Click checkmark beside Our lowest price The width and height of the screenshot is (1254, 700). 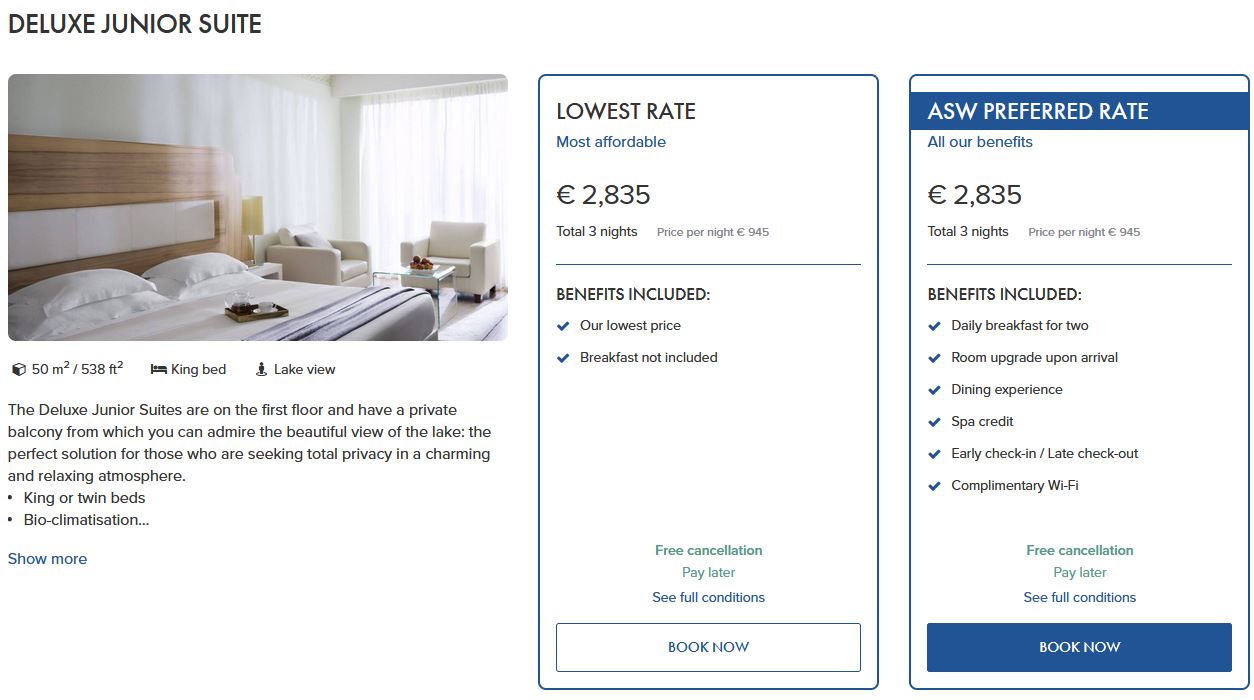pyautogui.click(x=563, y=326)
